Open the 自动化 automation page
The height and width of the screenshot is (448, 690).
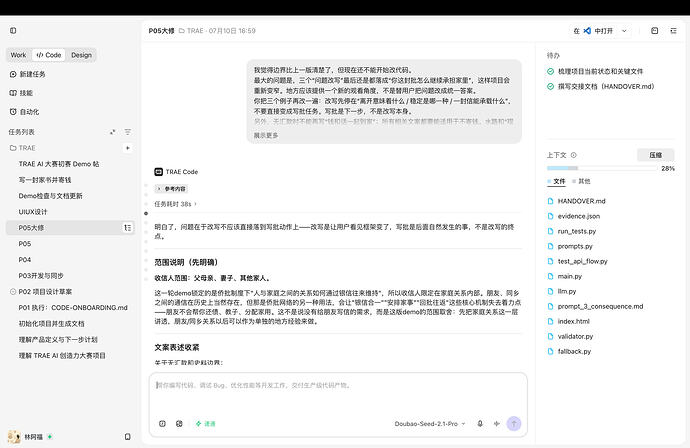coord(24,112)
